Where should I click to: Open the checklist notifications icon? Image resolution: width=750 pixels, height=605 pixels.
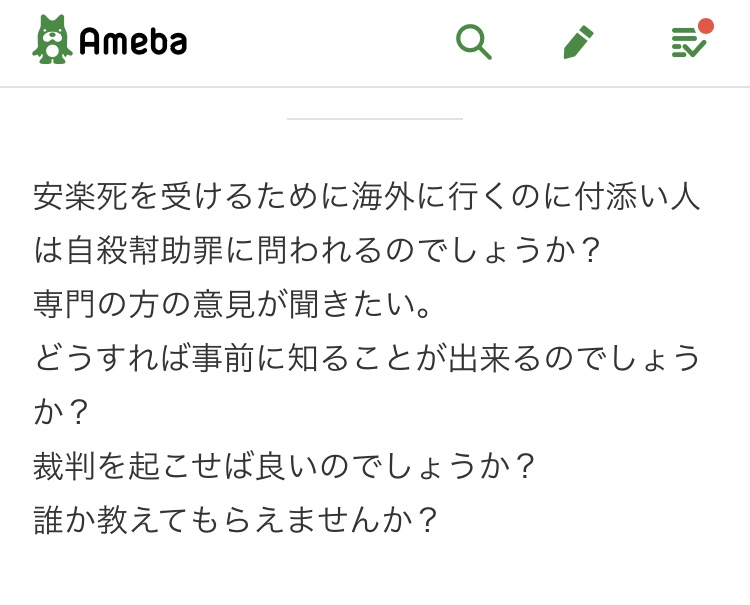(687, 43)
